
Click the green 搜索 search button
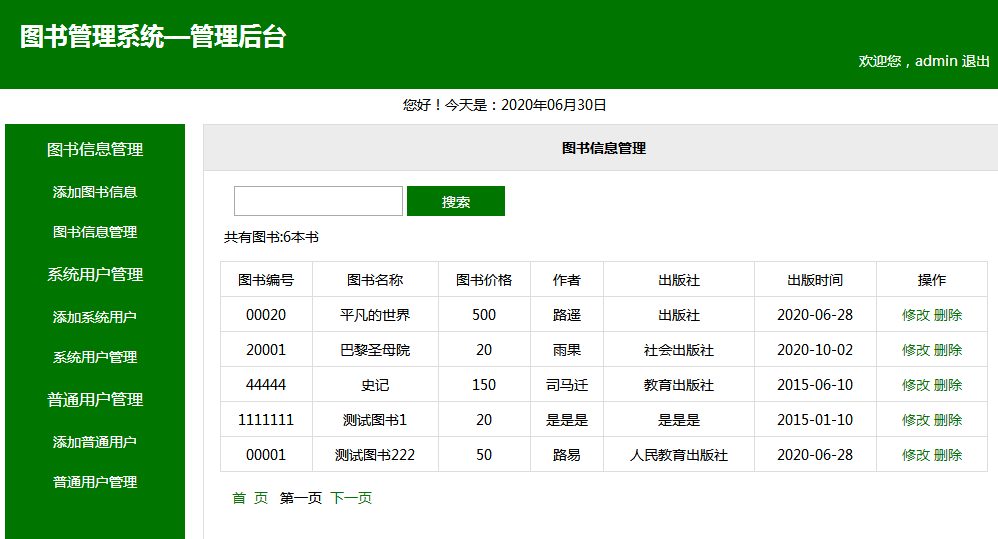(456, 201)
